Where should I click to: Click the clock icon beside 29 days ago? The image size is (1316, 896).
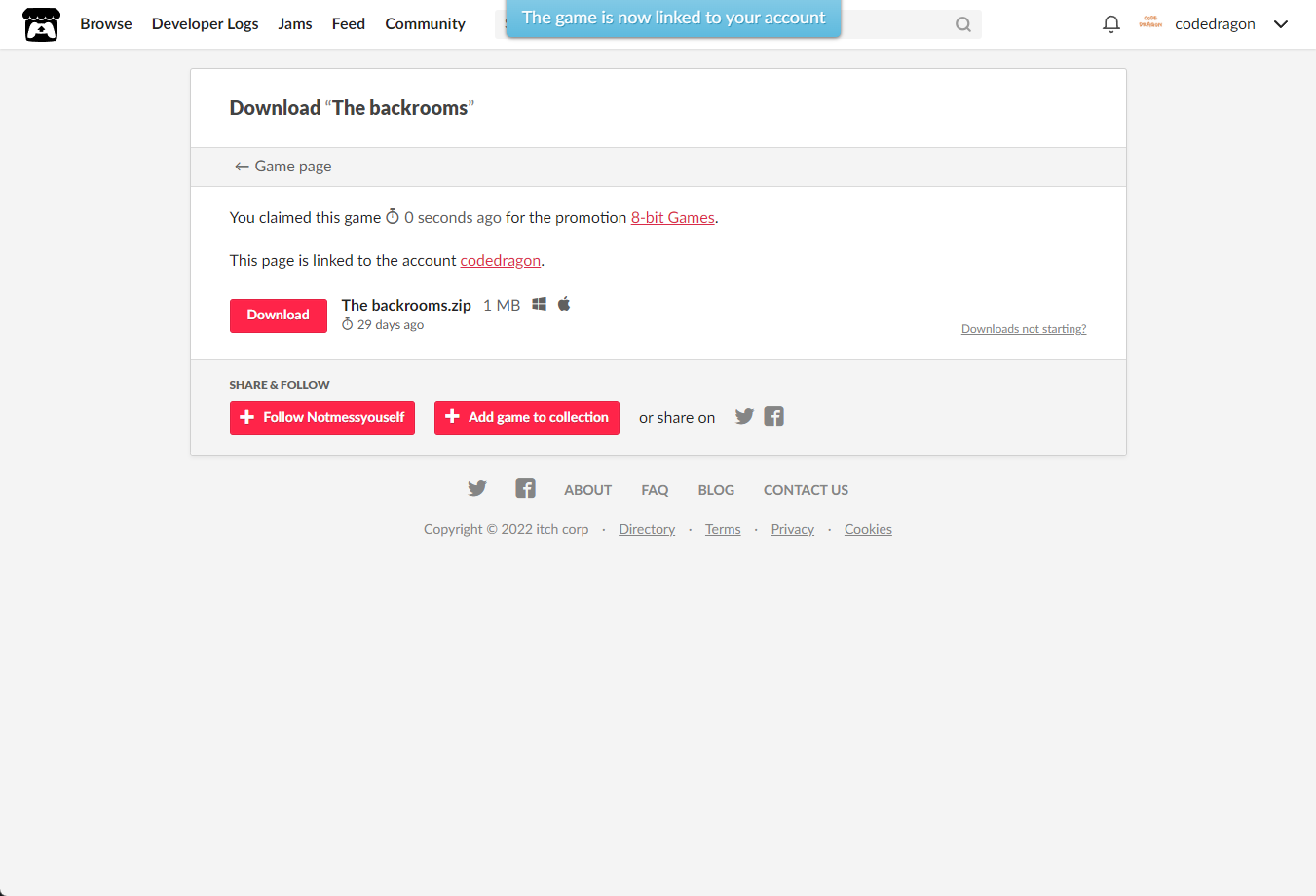click(x=347, y=325)
